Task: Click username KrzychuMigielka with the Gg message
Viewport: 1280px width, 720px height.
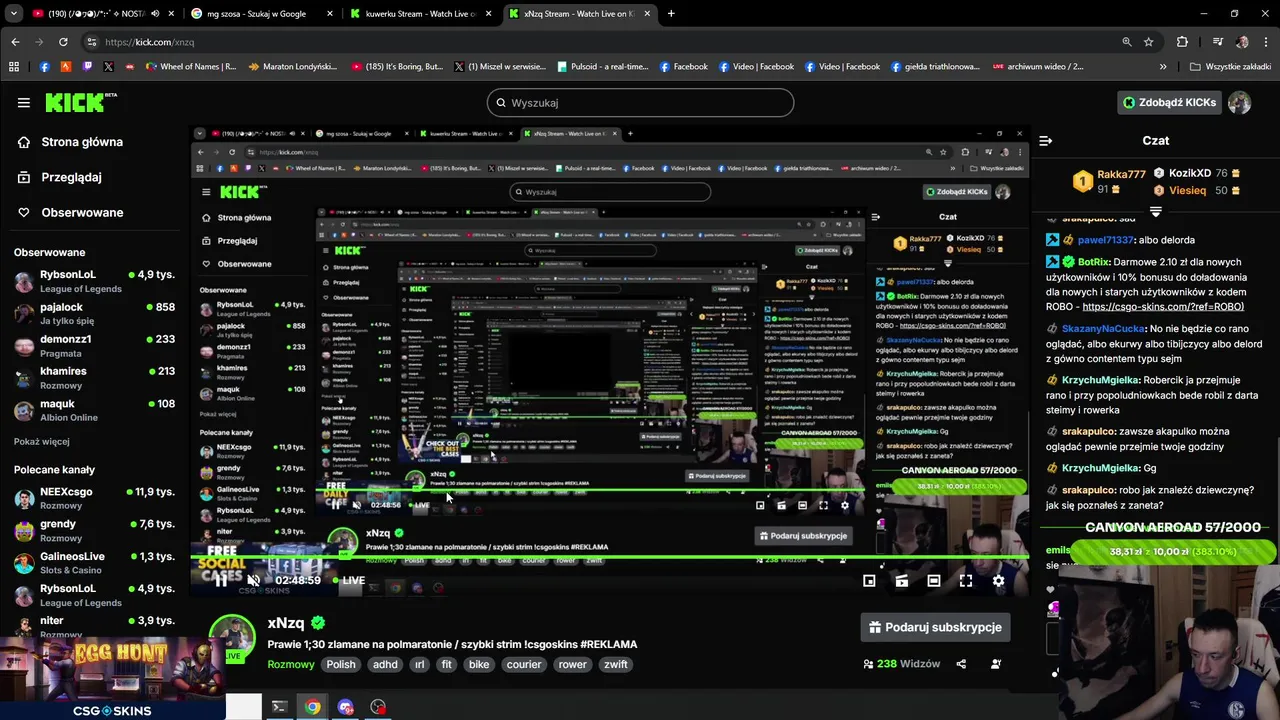Action: pyautogui.click(x=1100, y=468)
